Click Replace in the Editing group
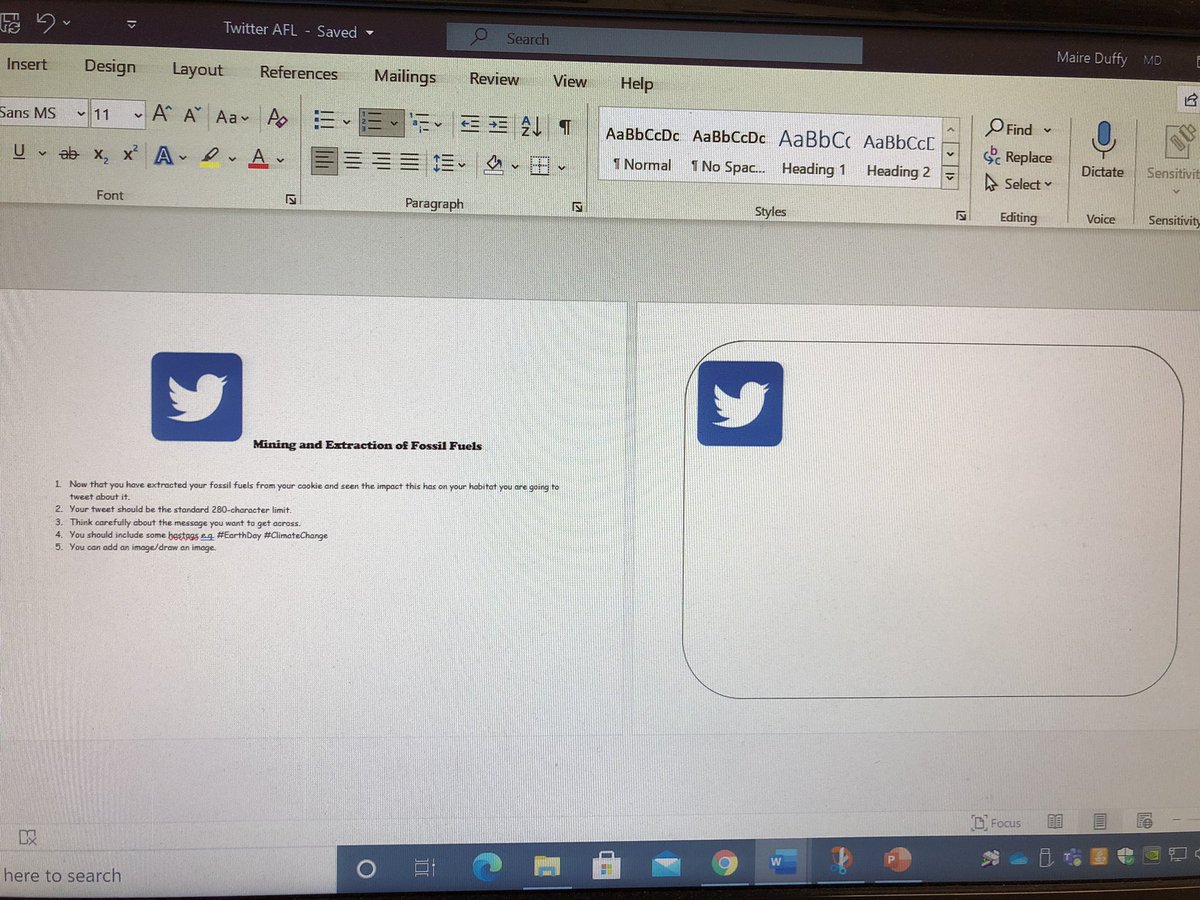This screenshot has height=900, width=1200. 1018,157
